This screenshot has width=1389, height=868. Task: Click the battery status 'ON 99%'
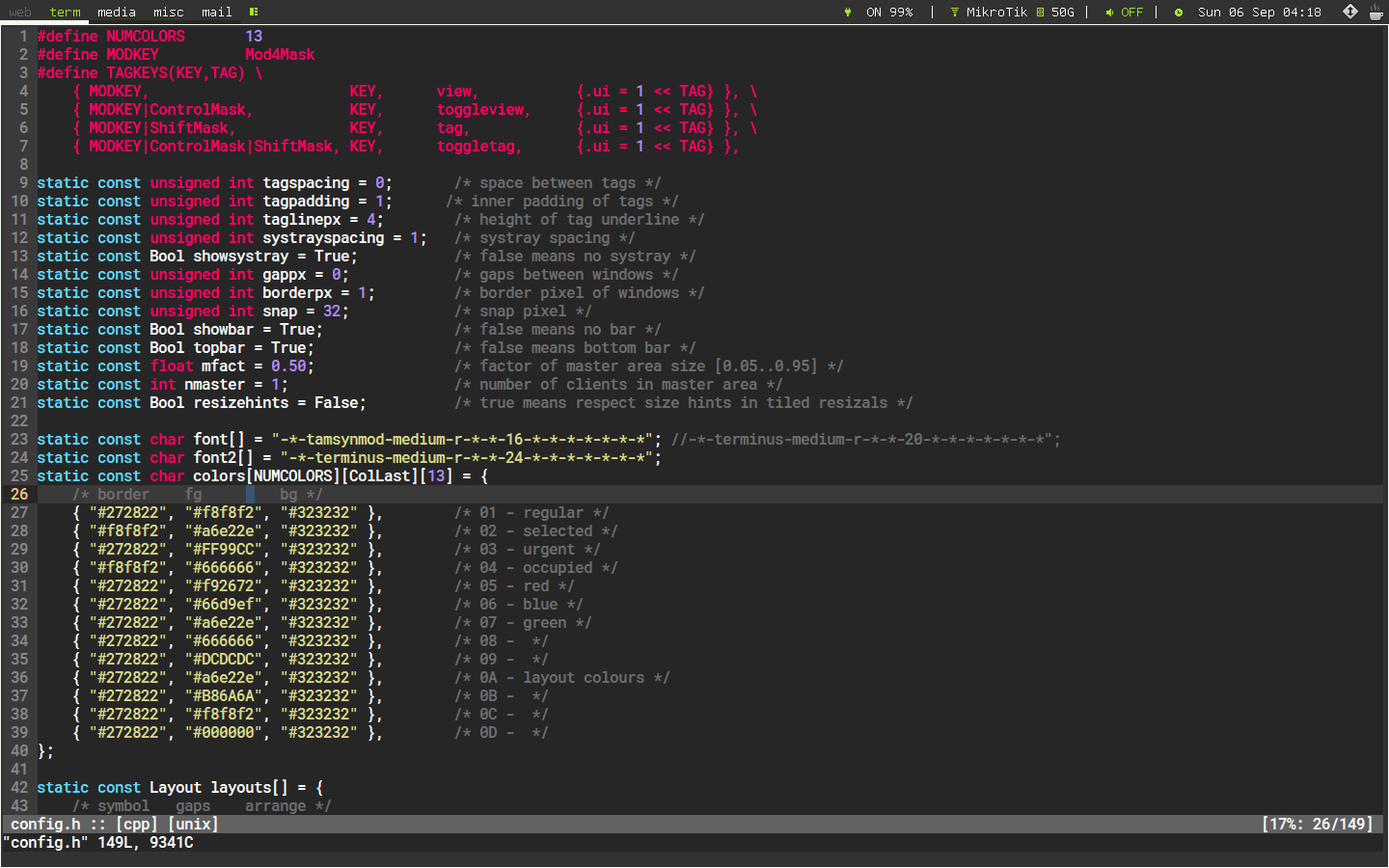[x=889, y=13]
